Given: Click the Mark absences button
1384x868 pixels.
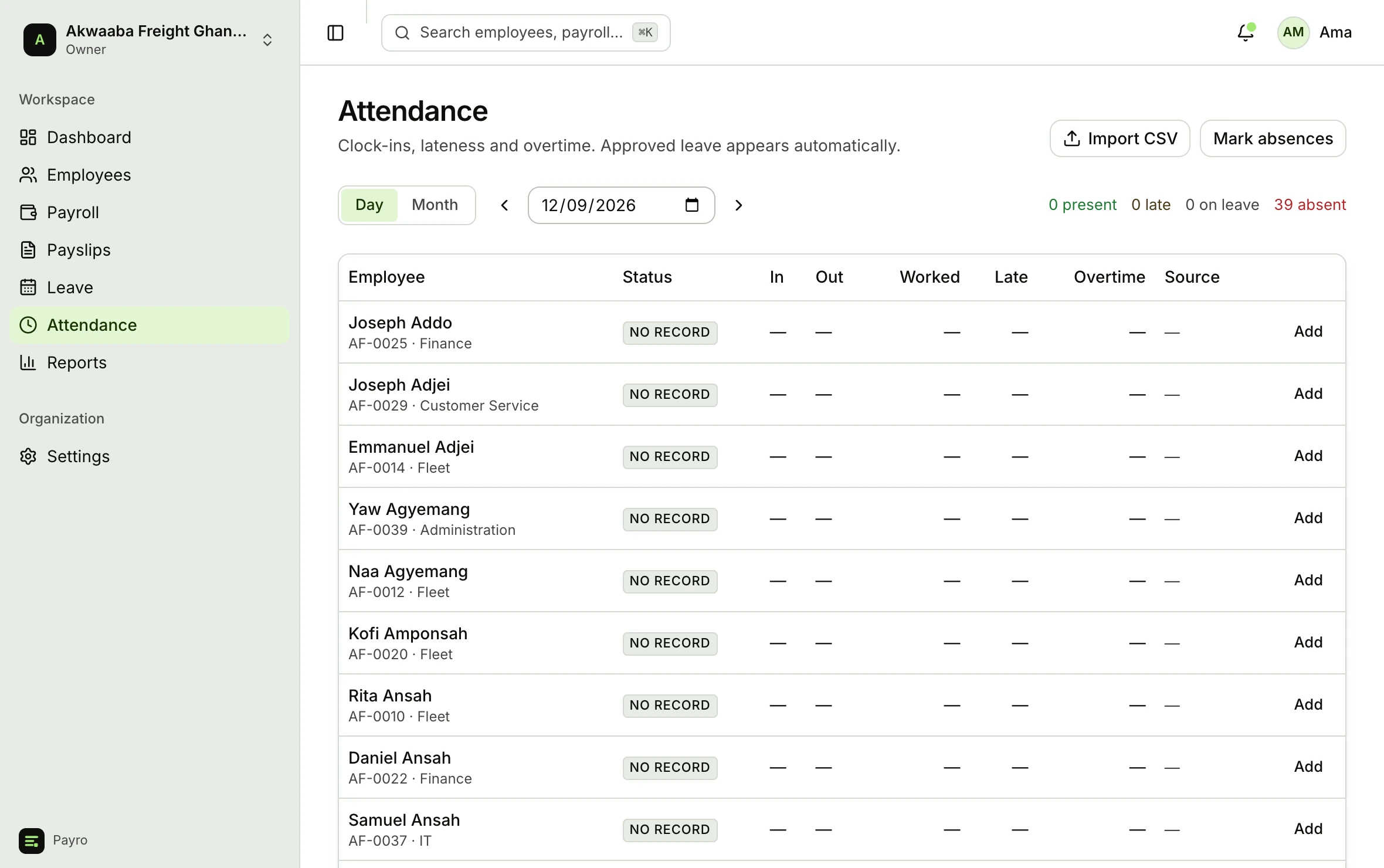Looking at the screenshot, I should click(x=1273, y=138).
